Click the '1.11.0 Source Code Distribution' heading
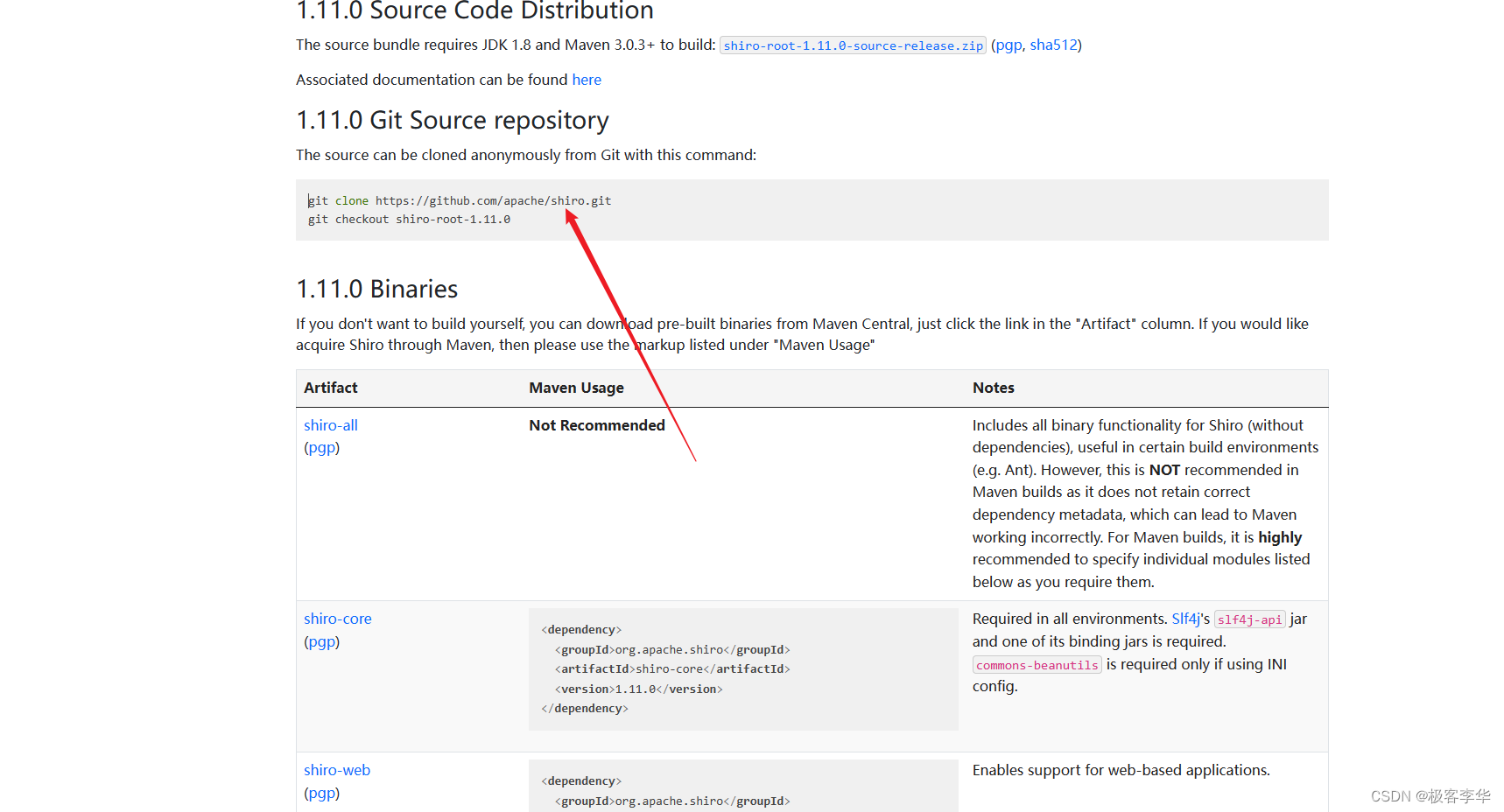Viewport: 1504px width, 812px height. click(475, 11)
